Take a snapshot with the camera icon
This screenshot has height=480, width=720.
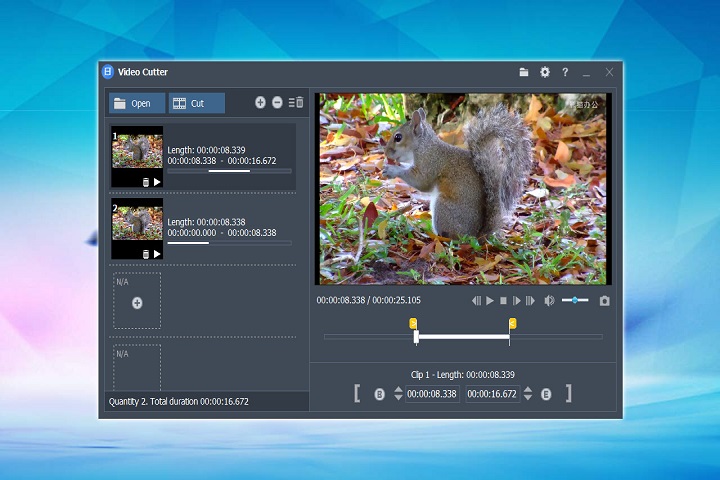[604, 300]
